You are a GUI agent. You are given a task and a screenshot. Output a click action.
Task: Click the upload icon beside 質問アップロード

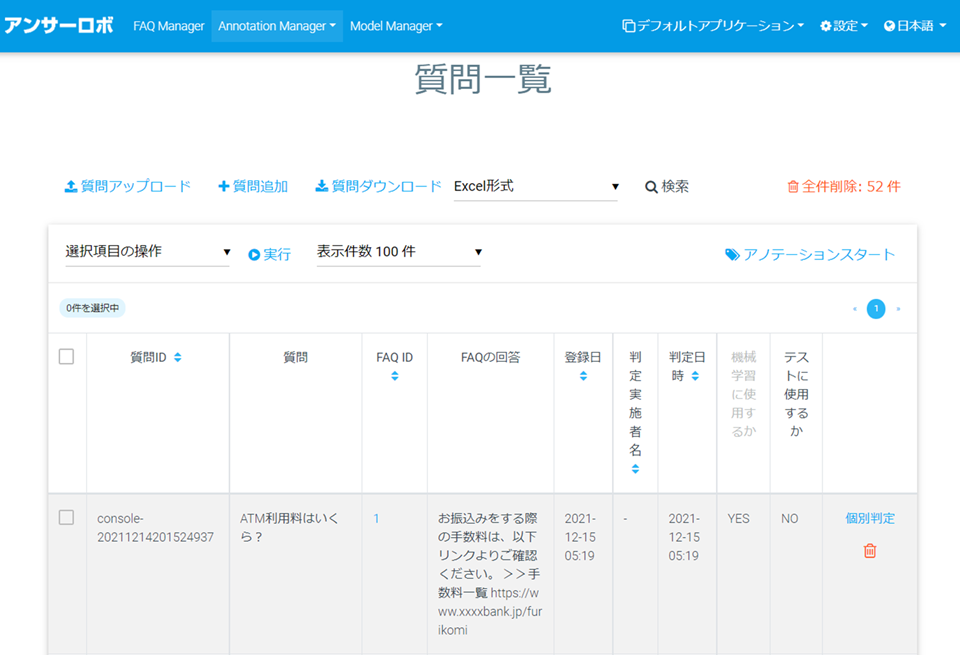[71, 186]
